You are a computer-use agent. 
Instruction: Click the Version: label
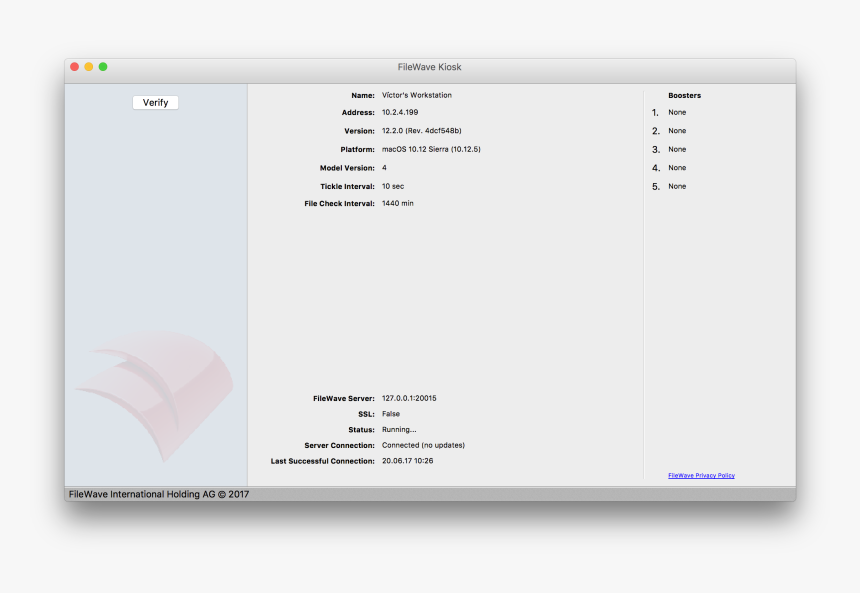[x=359, y=131]
